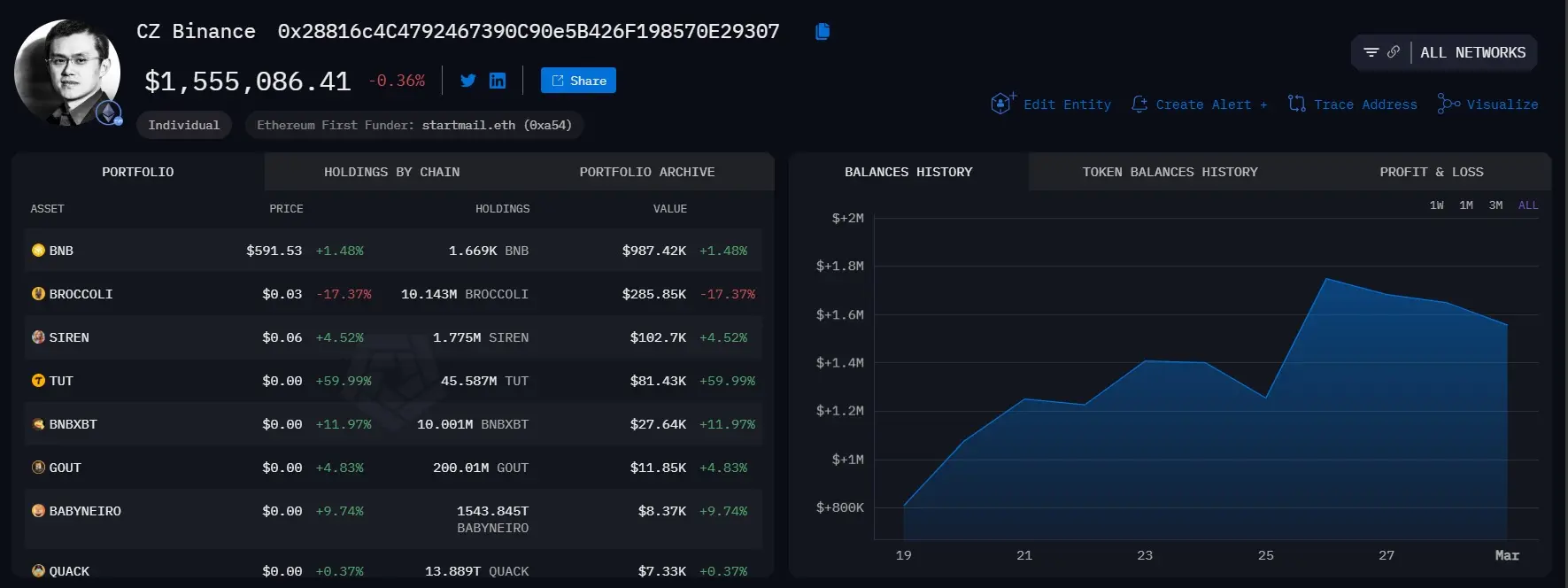Click the SIREN token icon
The image size is (1568, 588).
38,337
